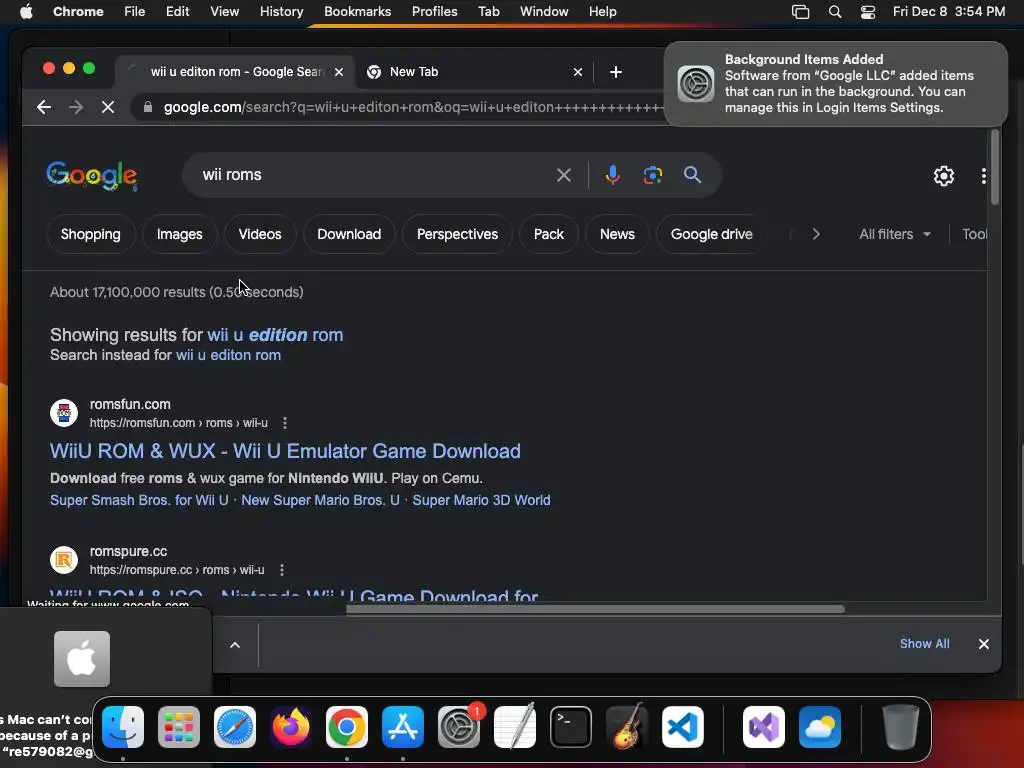Open the Chrome File menu
Viewport: 1024px width, 768px height.
[135, 12]
